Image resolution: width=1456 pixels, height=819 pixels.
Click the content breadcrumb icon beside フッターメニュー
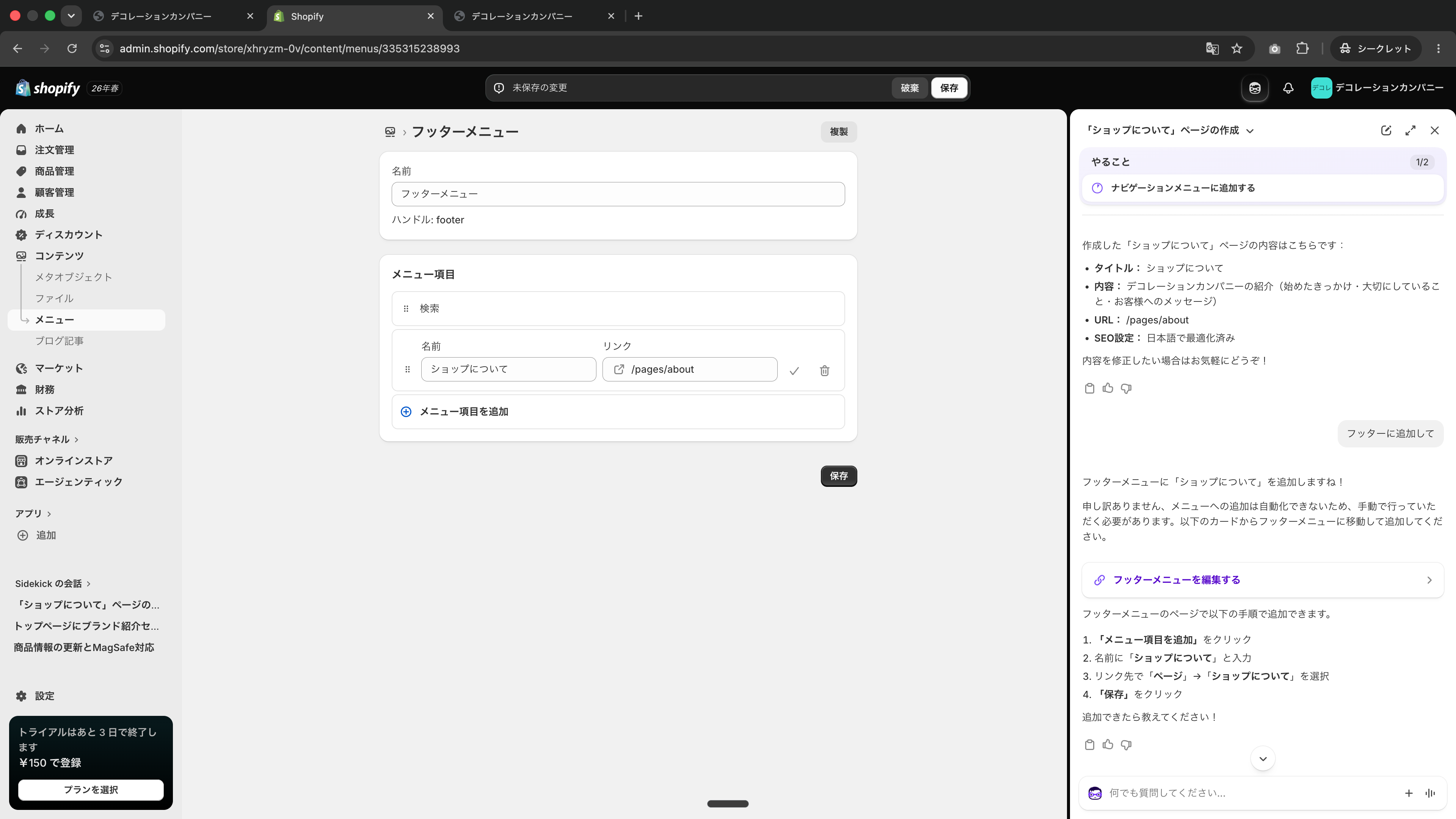click(x=390, y=132)
